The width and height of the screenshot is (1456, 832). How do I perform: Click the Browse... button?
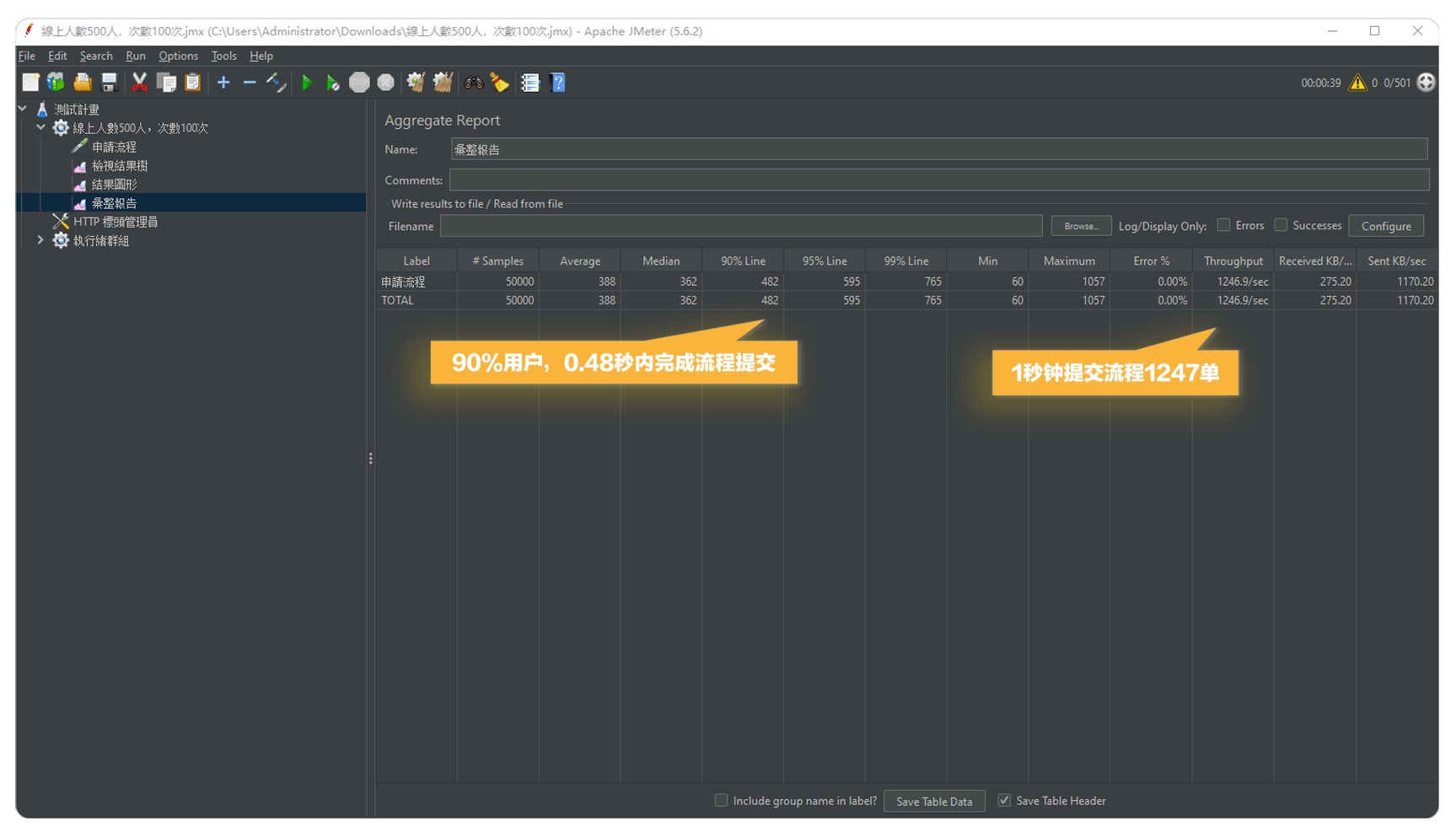(x=1081, y=226)
